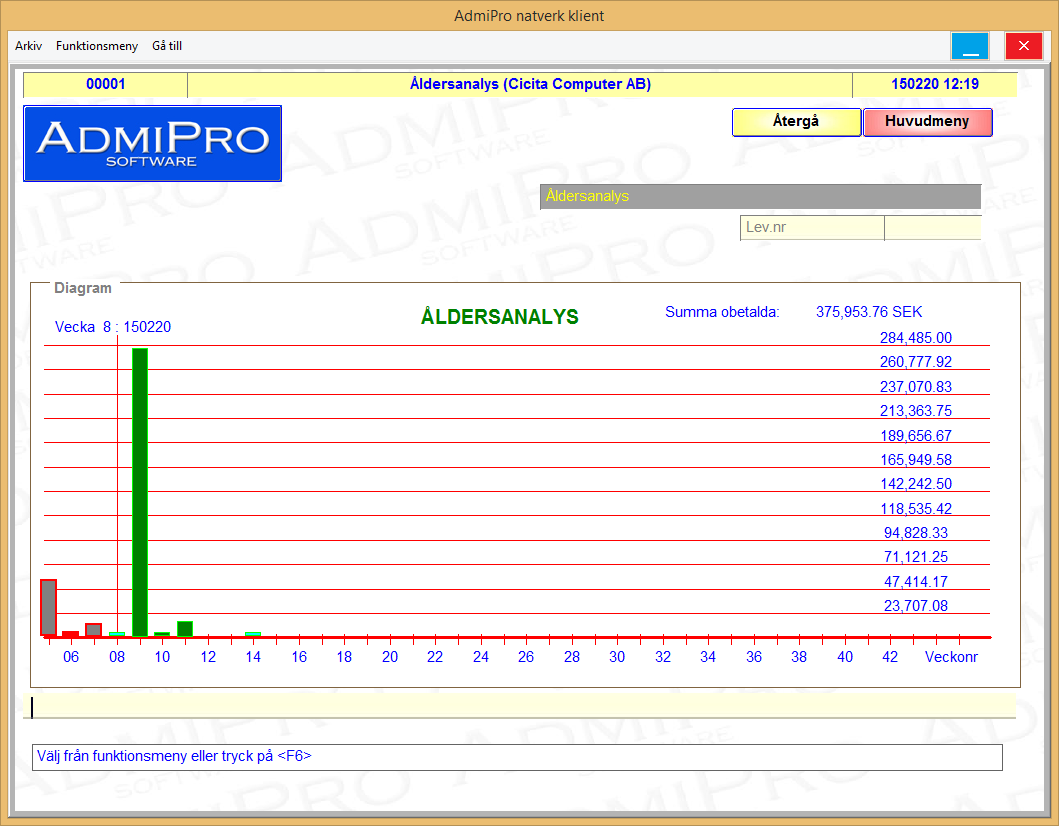This screenshot has width=1059, height=826.
Task: Click the gray bar at week 07
Action: [x=93, y=630]
